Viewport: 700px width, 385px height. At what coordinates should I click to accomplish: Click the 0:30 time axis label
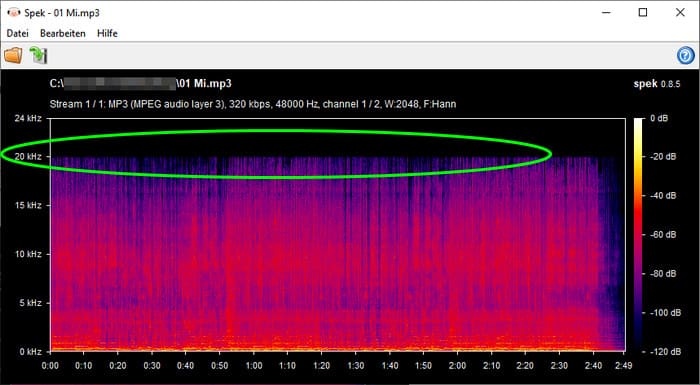pos(152,366)
